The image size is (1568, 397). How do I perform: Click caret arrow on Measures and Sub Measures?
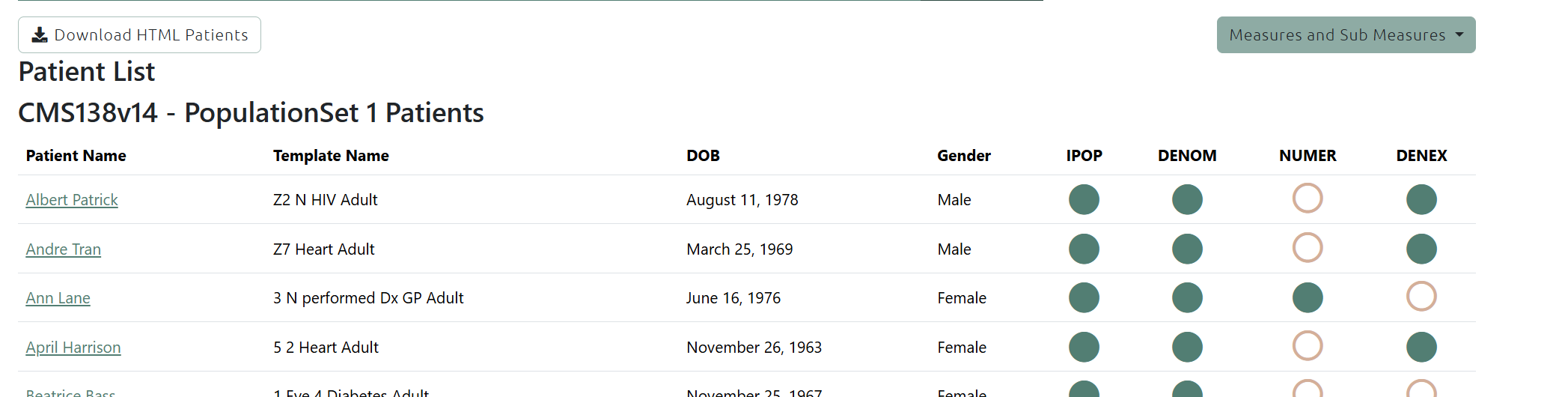(1459, 35)
